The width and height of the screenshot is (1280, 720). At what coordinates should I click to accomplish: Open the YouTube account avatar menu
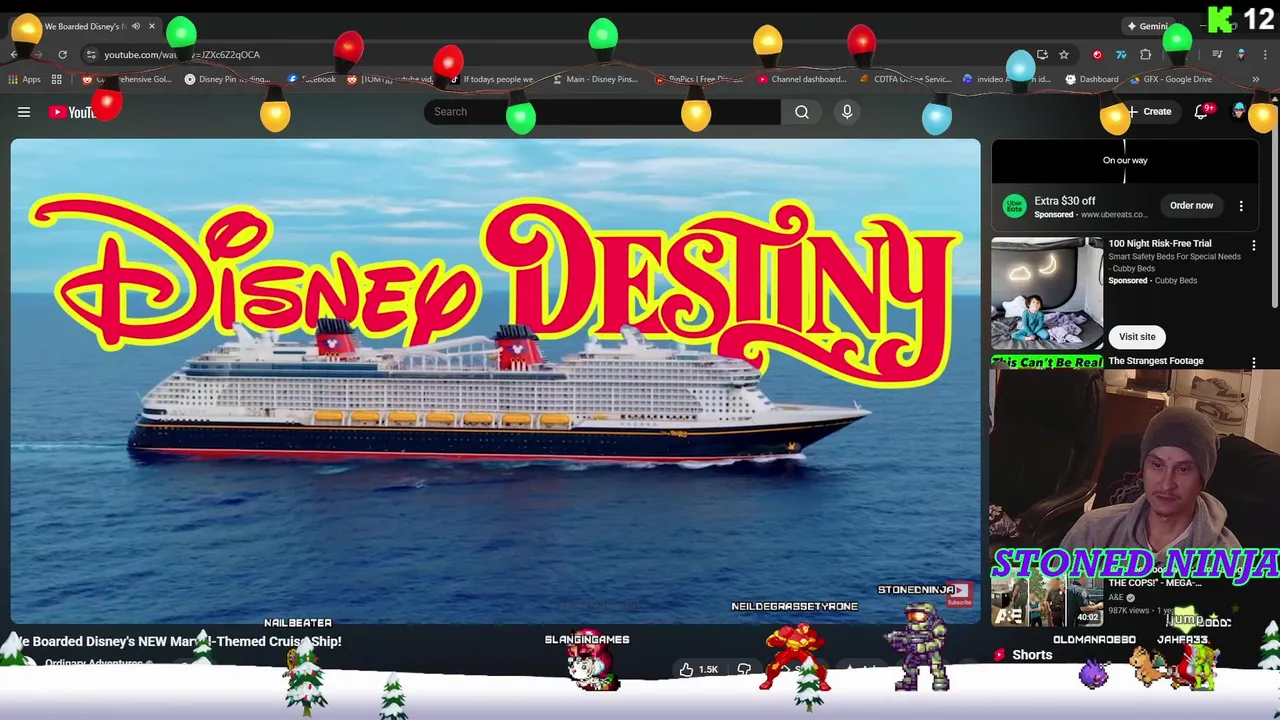point(1239,112)
